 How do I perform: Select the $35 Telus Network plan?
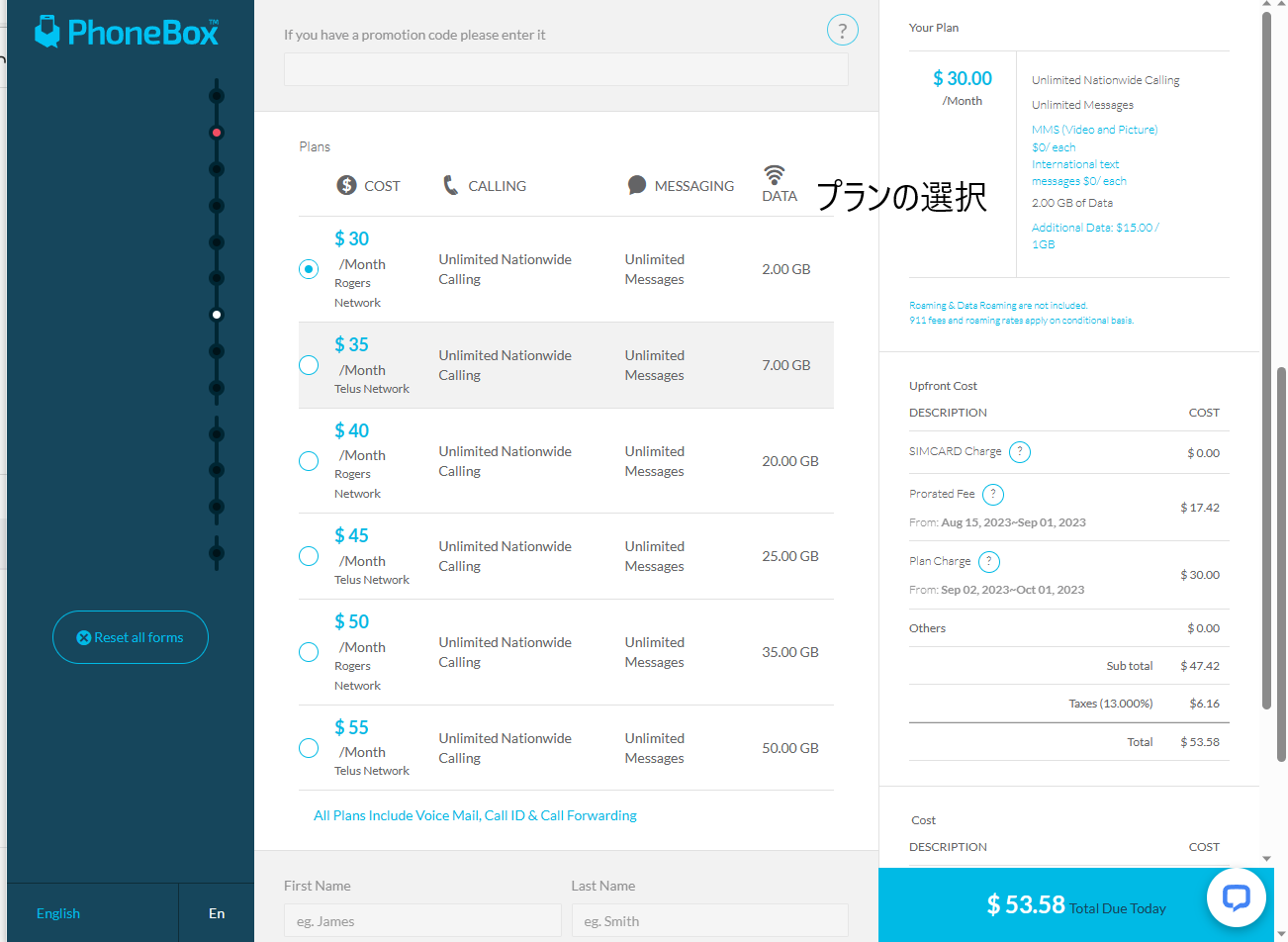pos(309,365)
